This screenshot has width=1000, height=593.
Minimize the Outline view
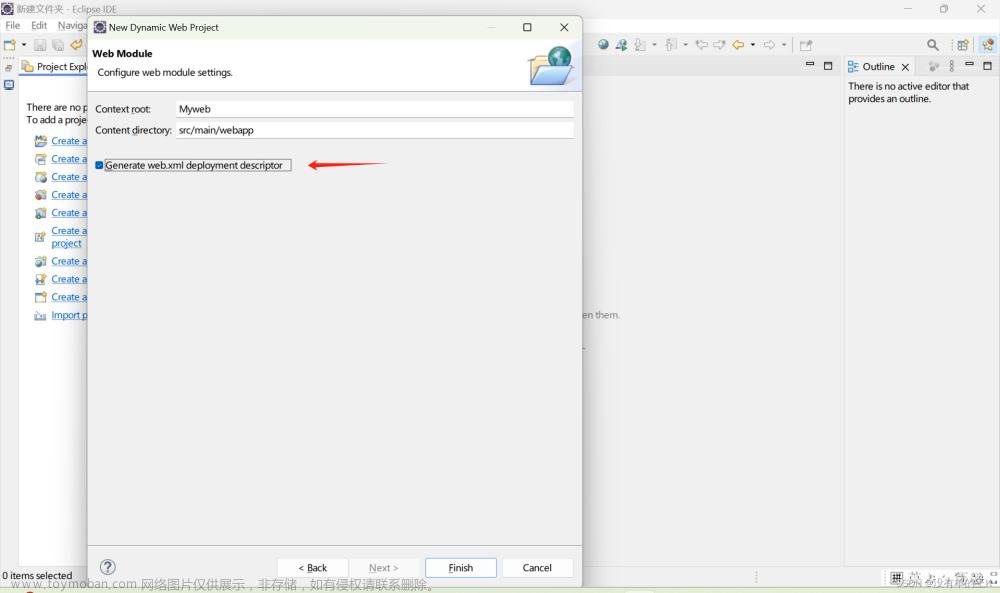click(x=969, y=64)
